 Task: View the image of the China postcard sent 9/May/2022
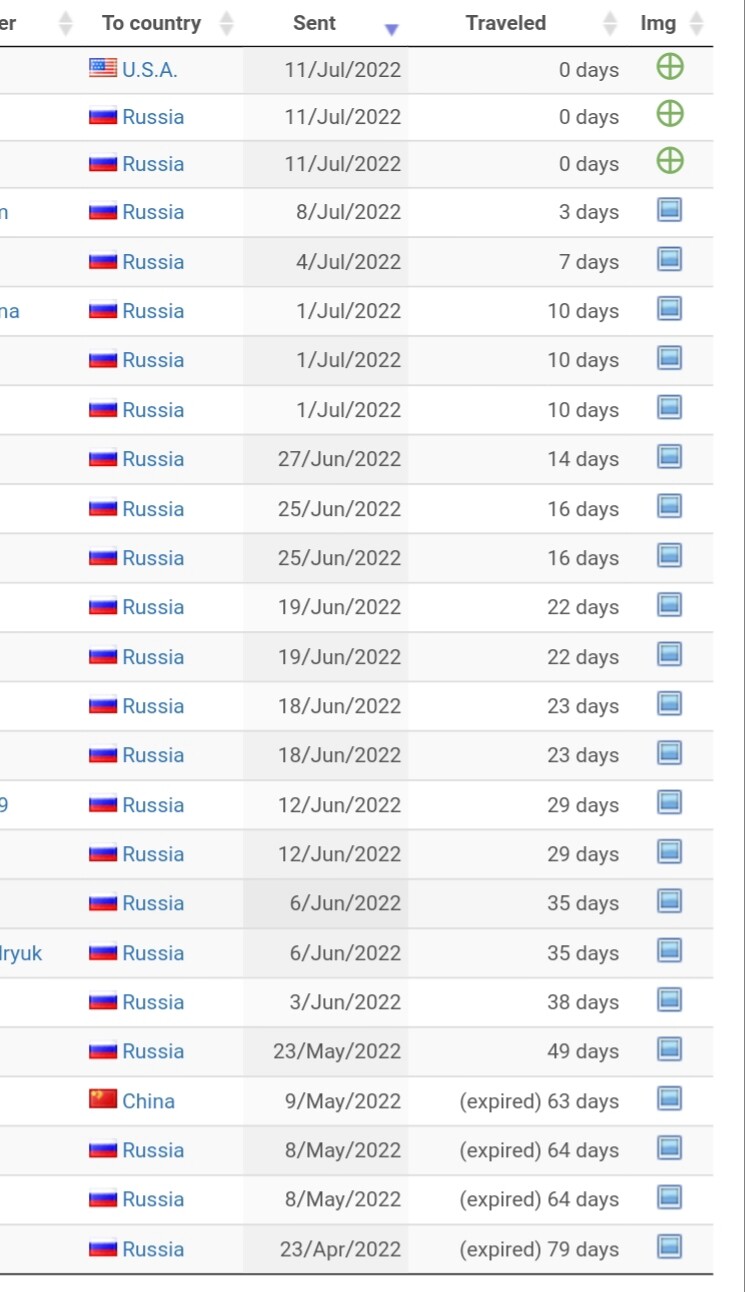(x=670, y=1099)
